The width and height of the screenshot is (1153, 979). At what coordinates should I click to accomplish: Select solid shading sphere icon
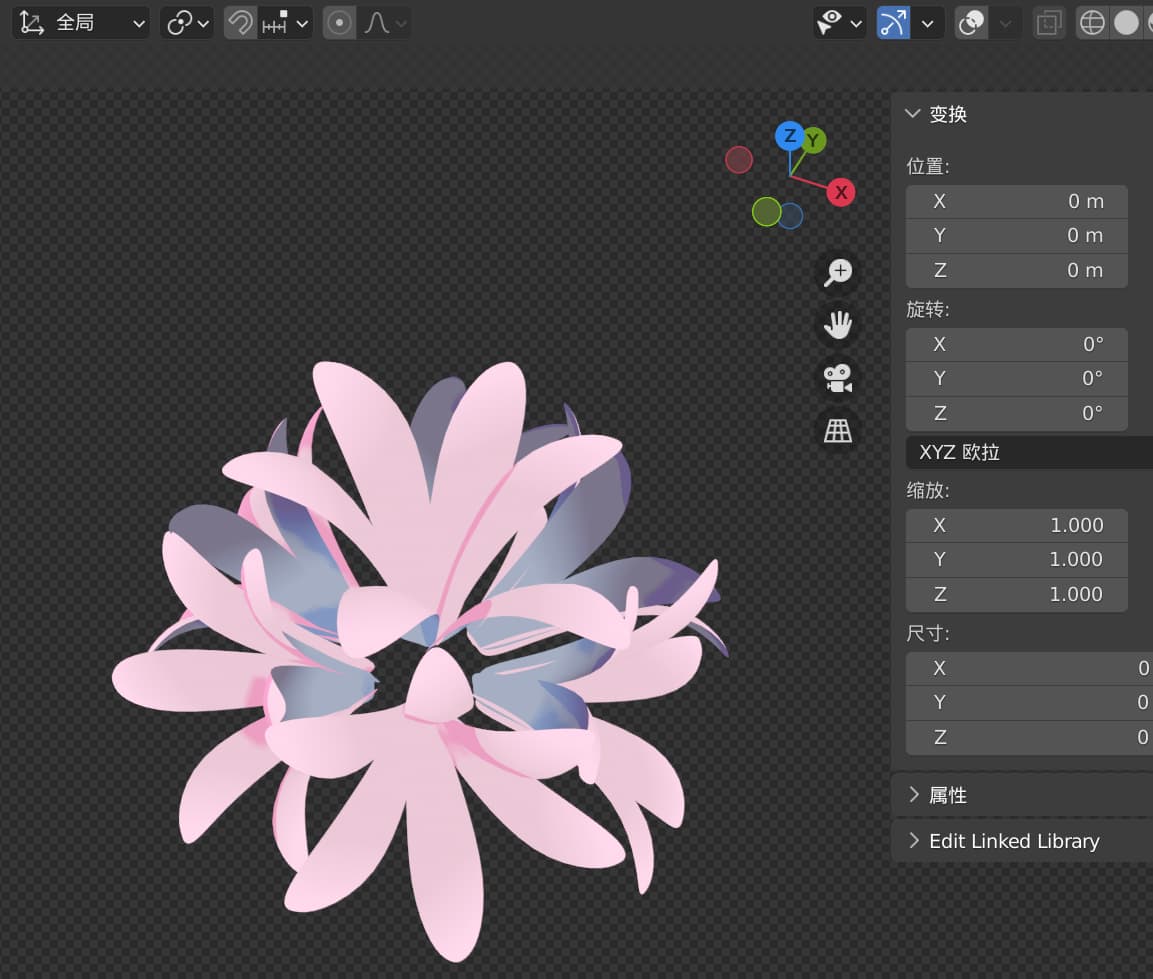coord(1126,23)
